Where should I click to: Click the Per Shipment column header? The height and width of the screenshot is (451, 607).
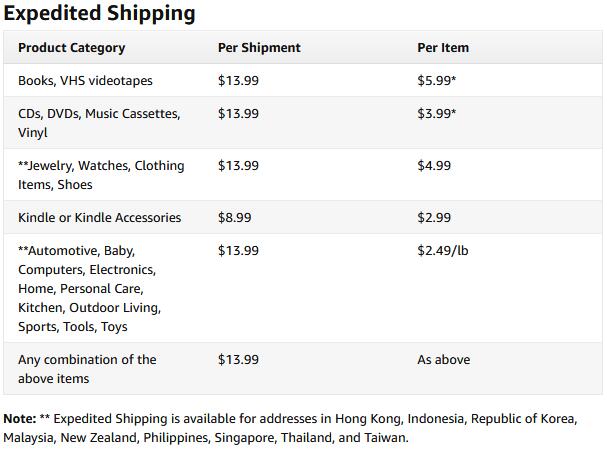tap(259, 47)
